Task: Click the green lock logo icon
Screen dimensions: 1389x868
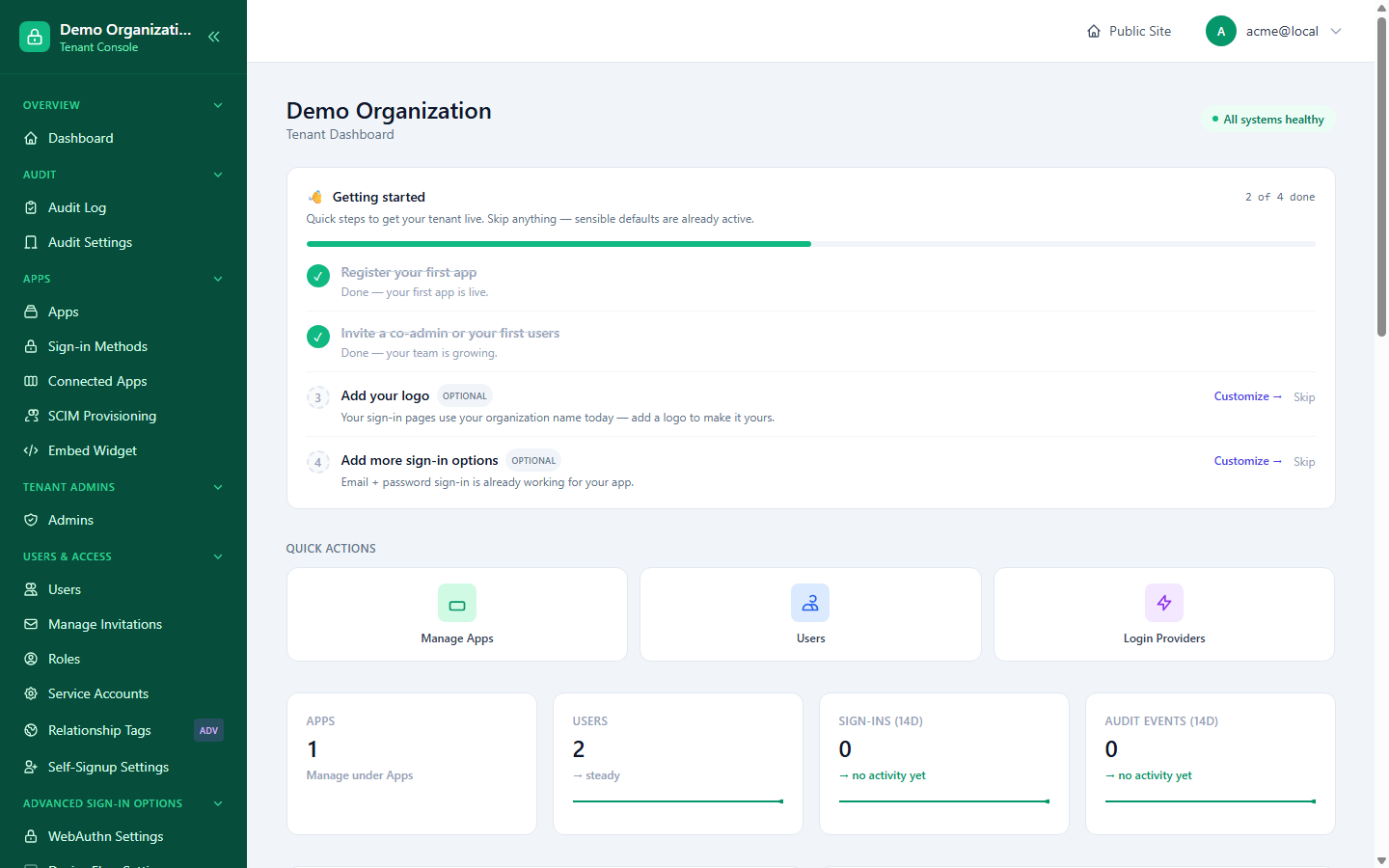Action: (x=35, y=37)
